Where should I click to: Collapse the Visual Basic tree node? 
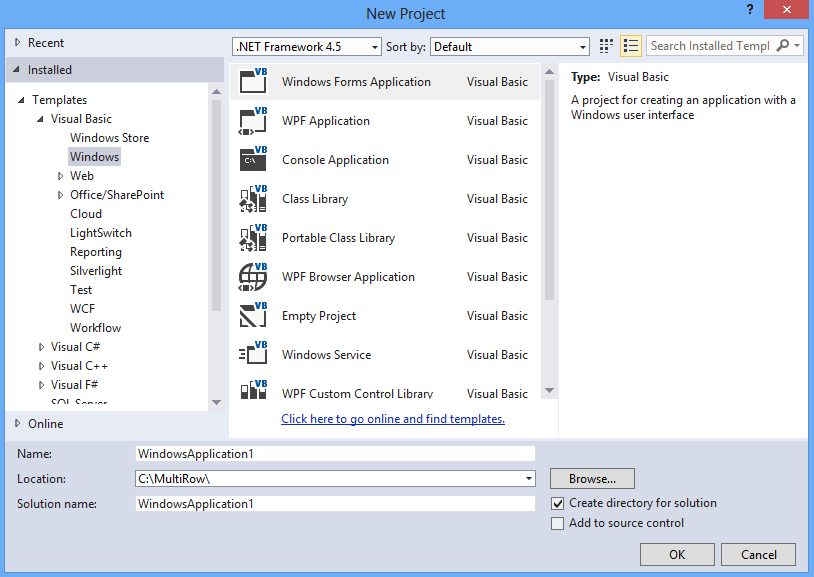tap(40, 119)
